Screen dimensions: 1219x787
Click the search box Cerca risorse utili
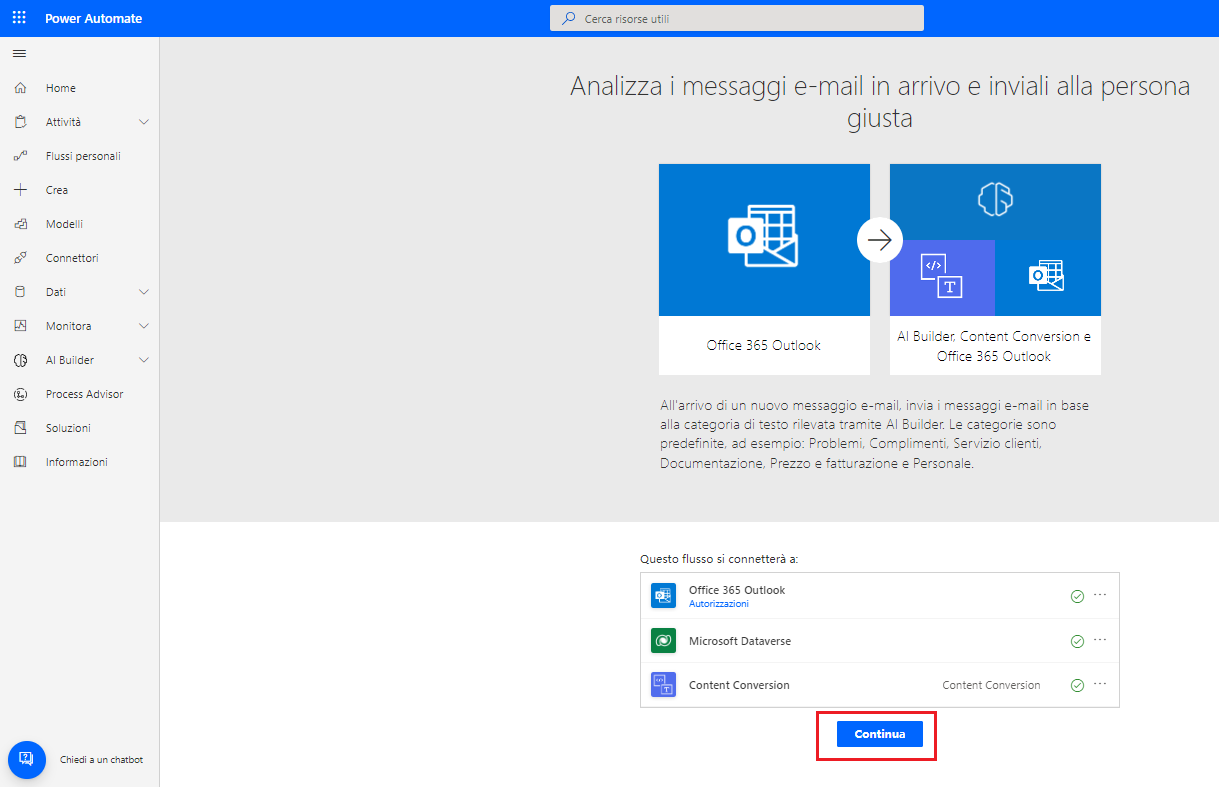[736, 18]
